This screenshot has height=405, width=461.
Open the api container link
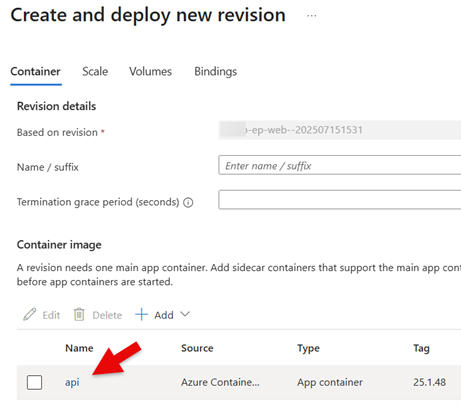[x=72, y=382]
